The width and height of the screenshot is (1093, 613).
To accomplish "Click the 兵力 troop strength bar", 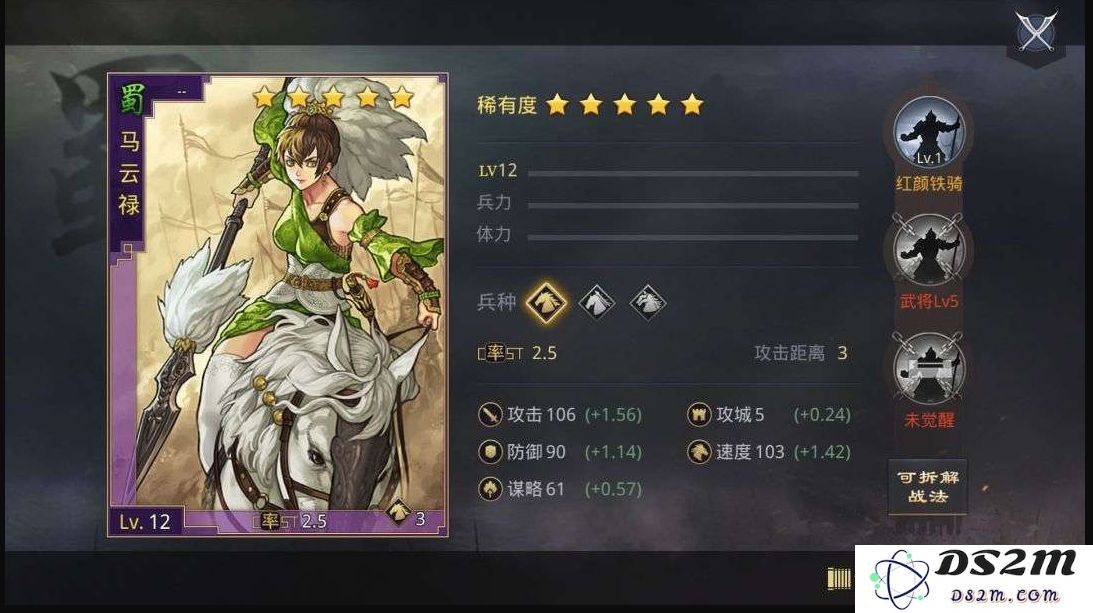I will pyautogui.click(x=693, y=206).
